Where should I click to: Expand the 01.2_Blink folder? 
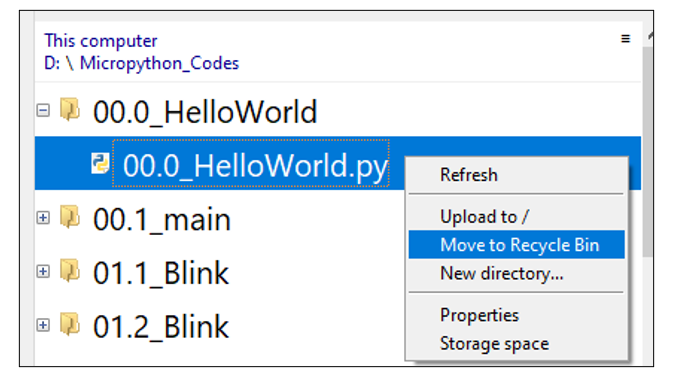click(x=43, y=325)
